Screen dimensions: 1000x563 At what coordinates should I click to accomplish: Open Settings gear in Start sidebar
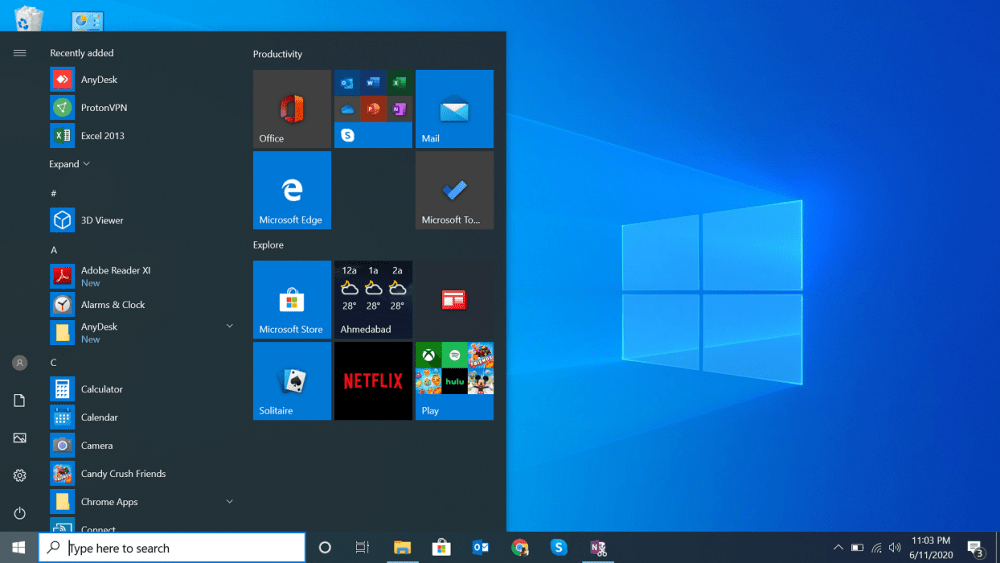pyautogui.click(x=19, y=475)
